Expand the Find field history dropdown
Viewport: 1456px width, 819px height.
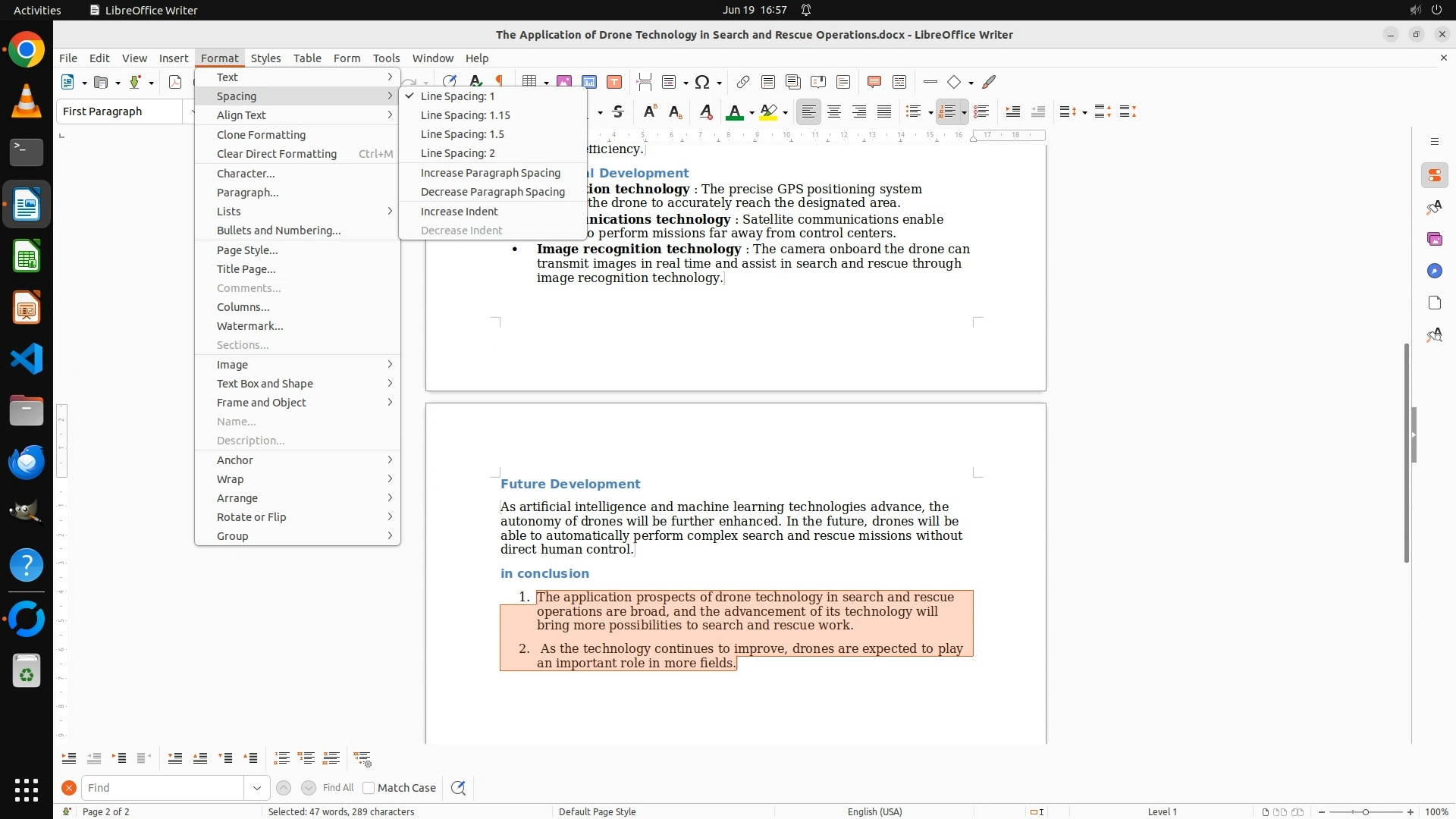tap(257, 788)
